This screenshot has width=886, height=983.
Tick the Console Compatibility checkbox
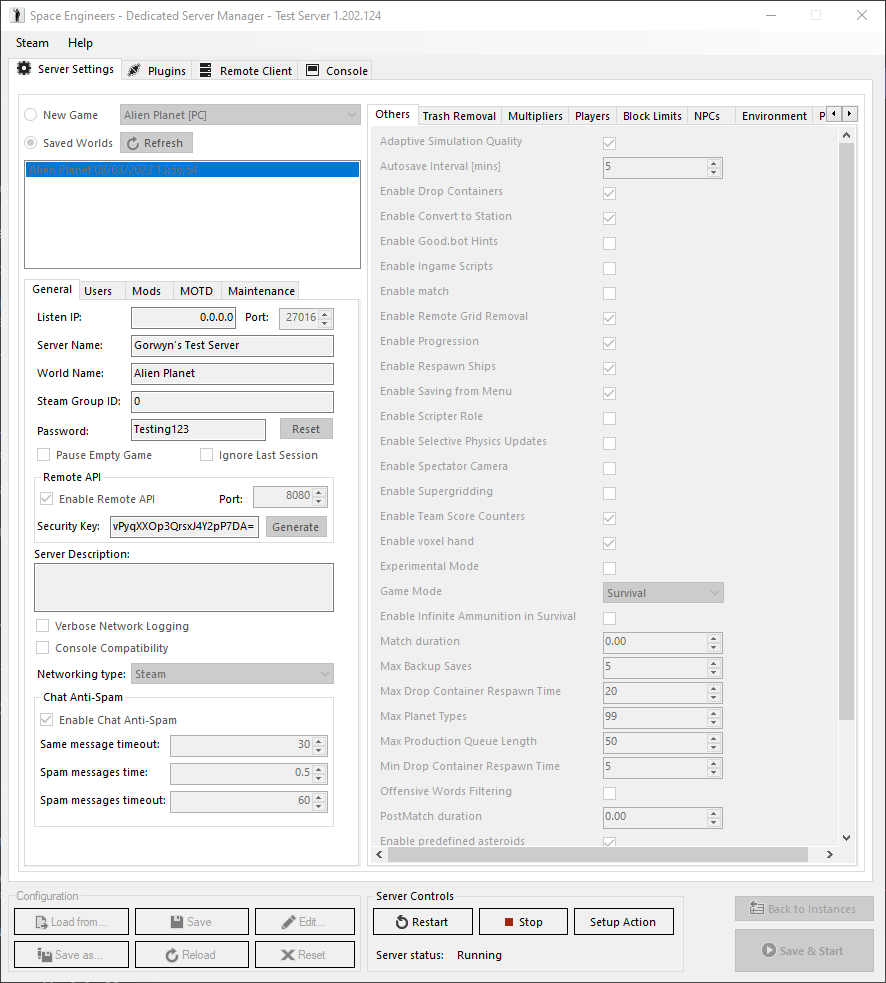click(x=43, y=648)
